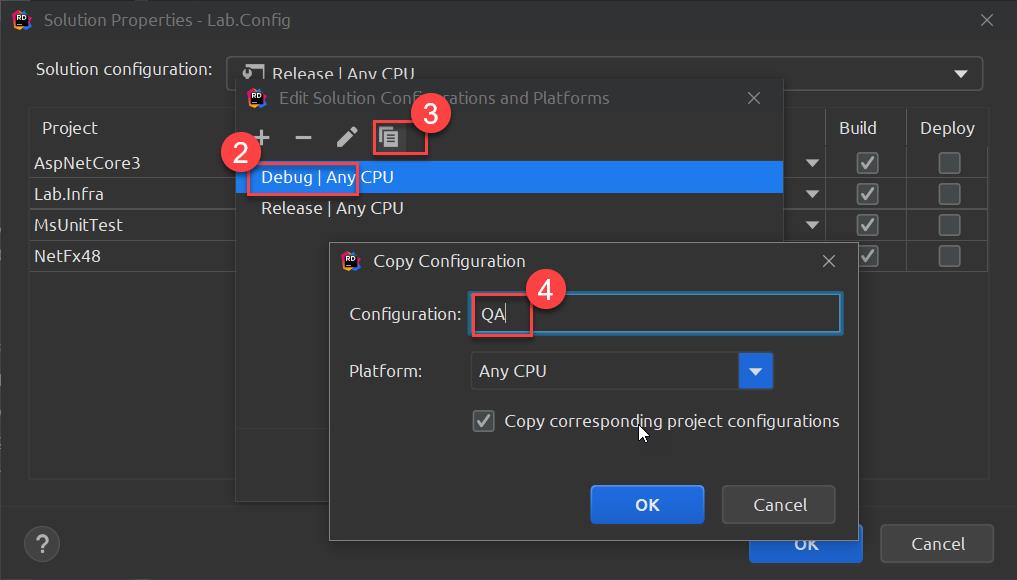The image size is (1017, 580).
Task: Enable Deploy for Lab.Infra project
Action: [949, 194]
